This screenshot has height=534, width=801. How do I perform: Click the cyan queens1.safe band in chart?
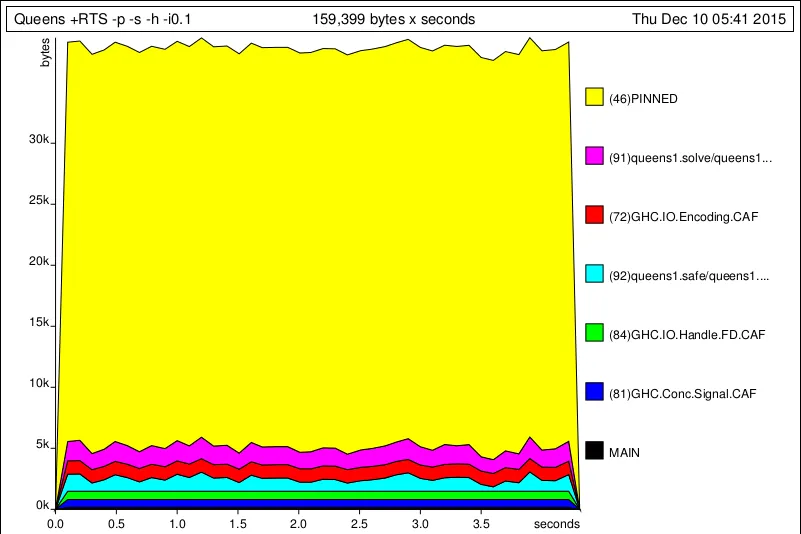(x=317, y=485)
